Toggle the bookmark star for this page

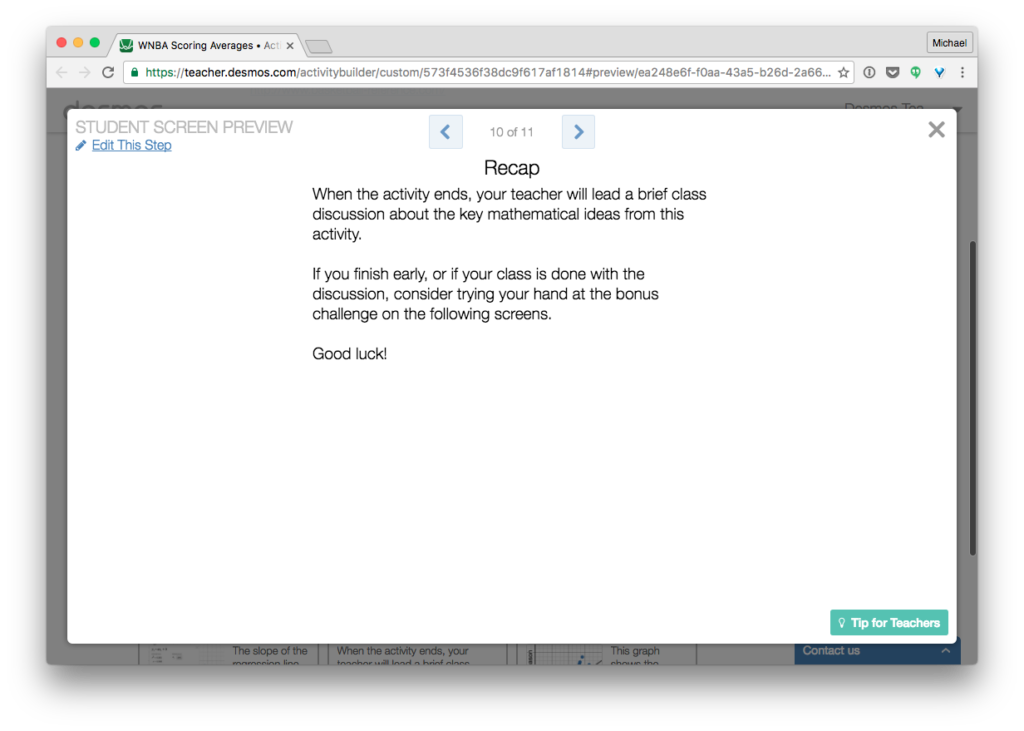coord(843,72)
